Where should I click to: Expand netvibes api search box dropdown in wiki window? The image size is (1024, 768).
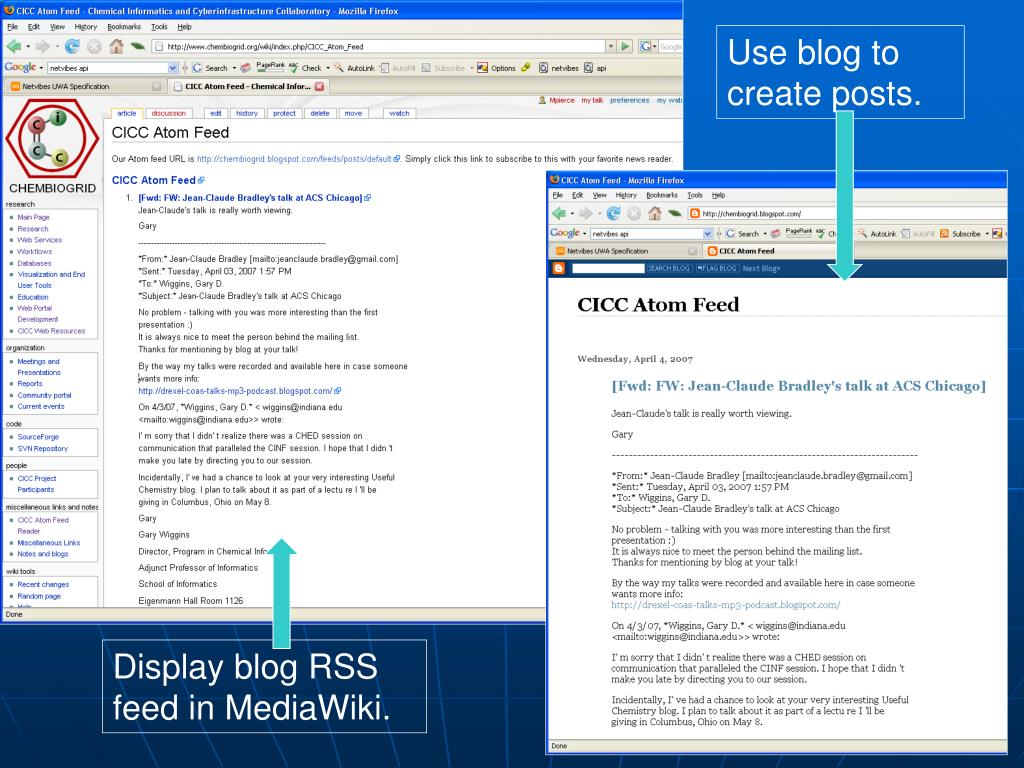coord(172,68)
